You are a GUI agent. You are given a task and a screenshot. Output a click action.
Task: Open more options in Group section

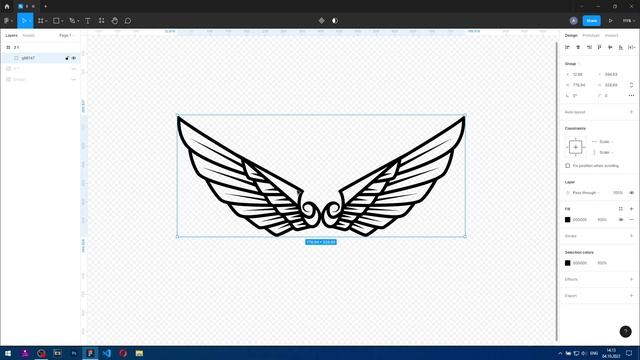(631, 96)
